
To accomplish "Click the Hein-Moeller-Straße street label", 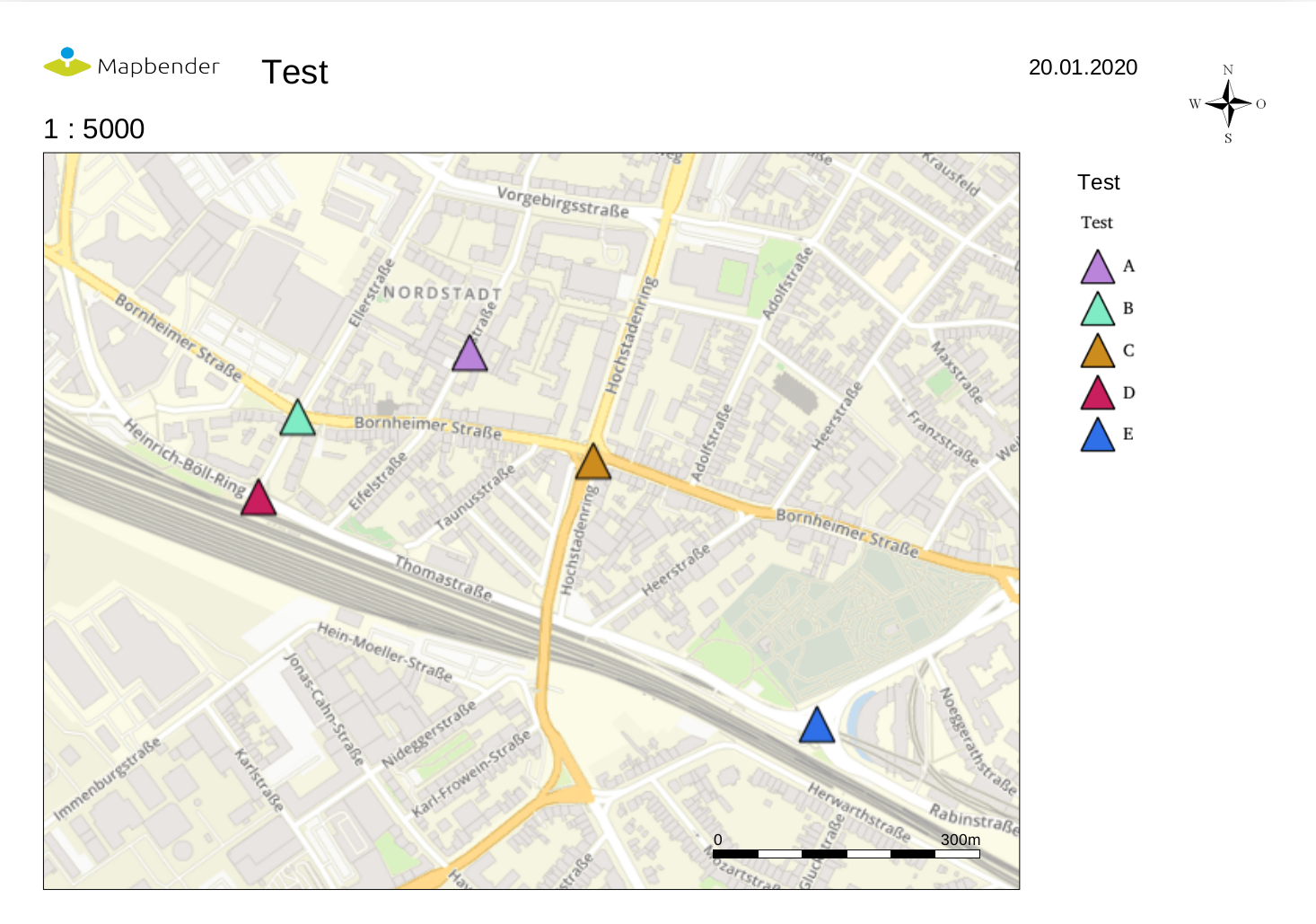I will (384, 652).
